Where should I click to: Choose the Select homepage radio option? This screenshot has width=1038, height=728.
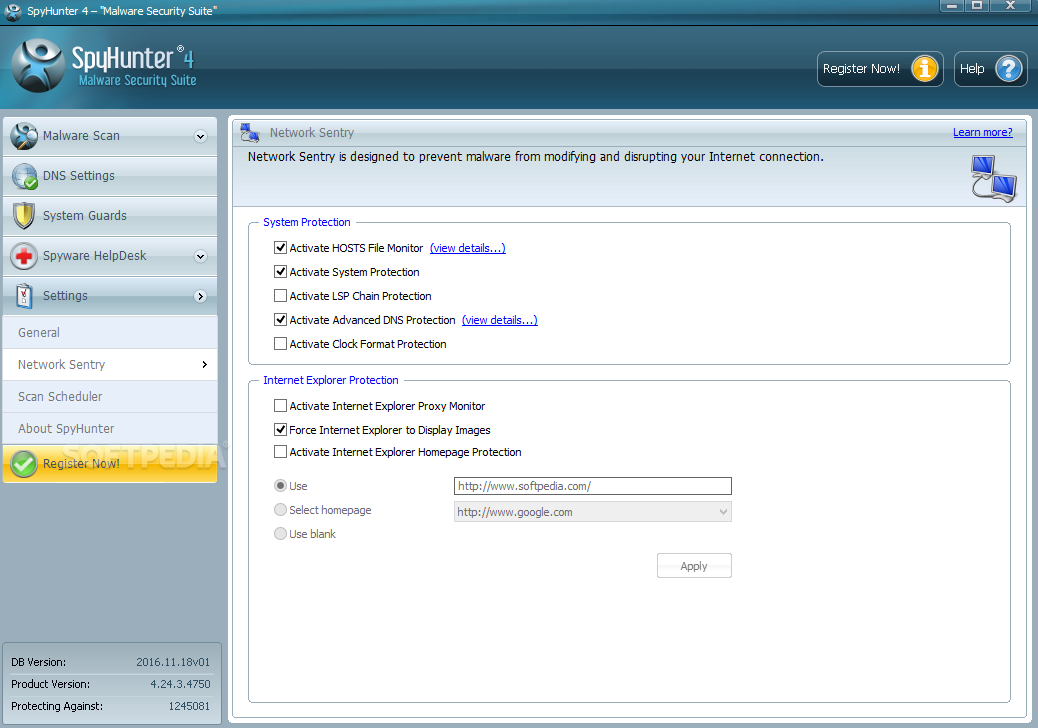click(x=280, y=510)
